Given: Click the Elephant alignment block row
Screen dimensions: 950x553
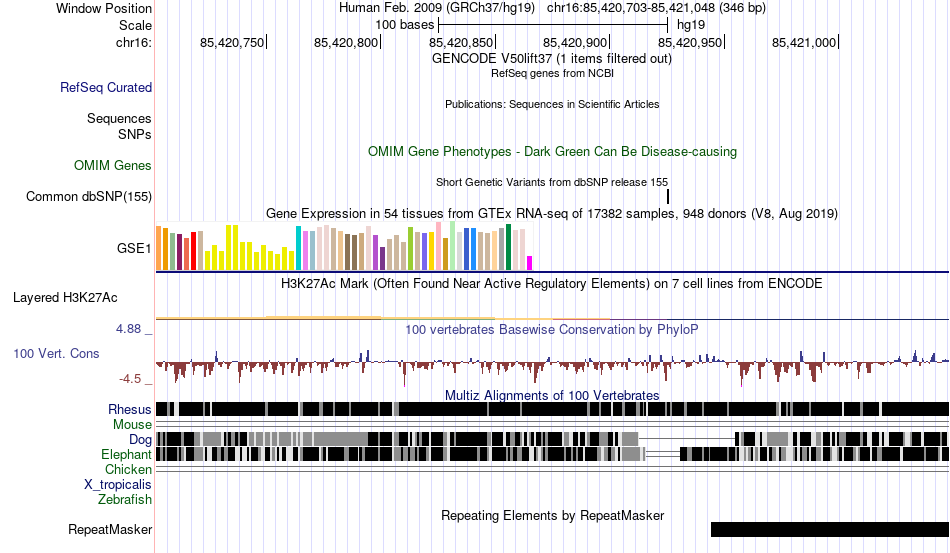Looking at the screenshot, I should [x=552, y=454].
